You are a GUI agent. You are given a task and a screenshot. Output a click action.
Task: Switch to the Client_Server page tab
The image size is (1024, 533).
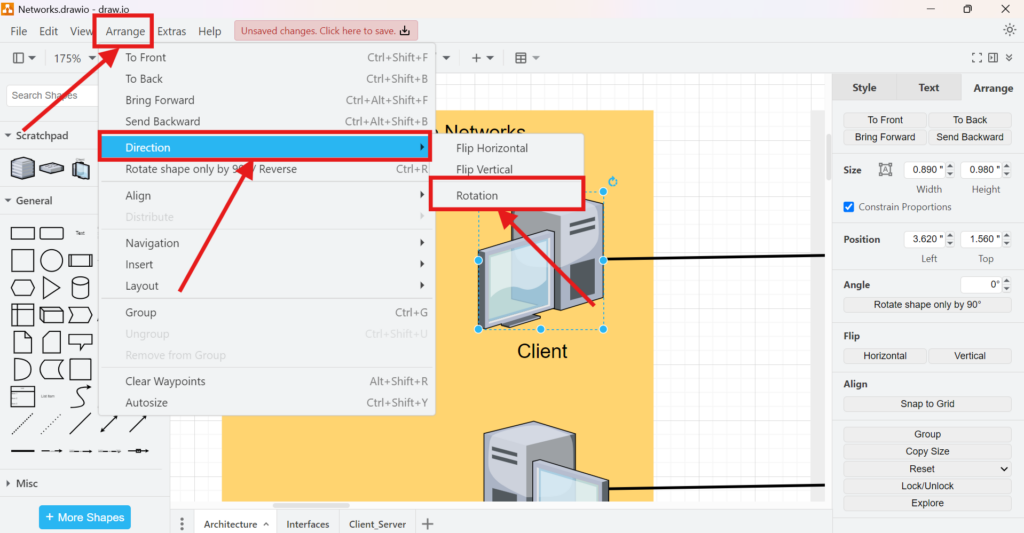[x=377, y=524]
